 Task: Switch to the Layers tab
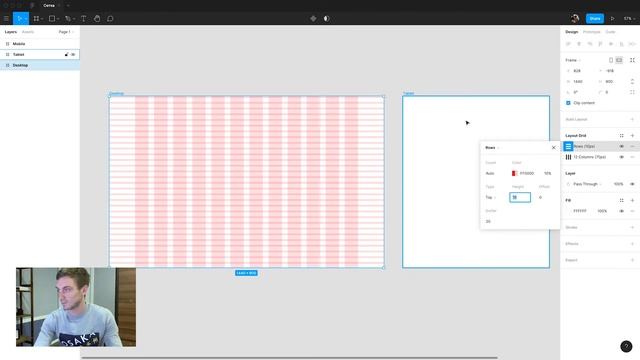pos(11,32)
